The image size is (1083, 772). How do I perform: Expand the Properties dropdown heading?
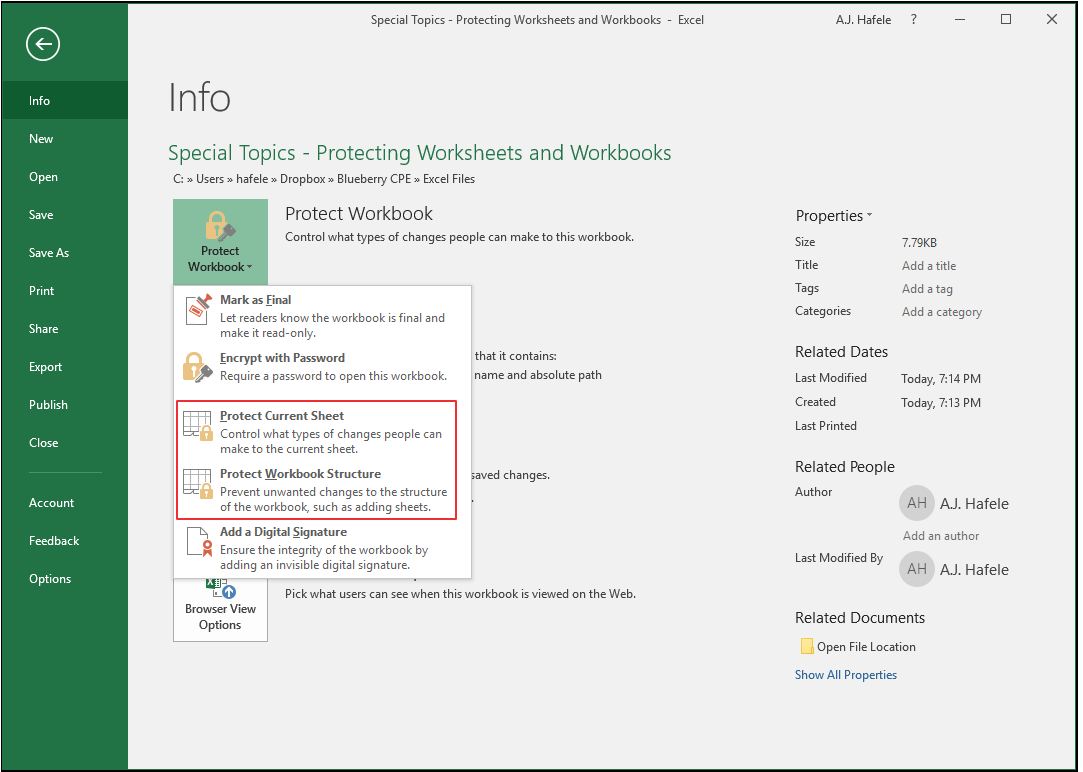pos(834,215)
